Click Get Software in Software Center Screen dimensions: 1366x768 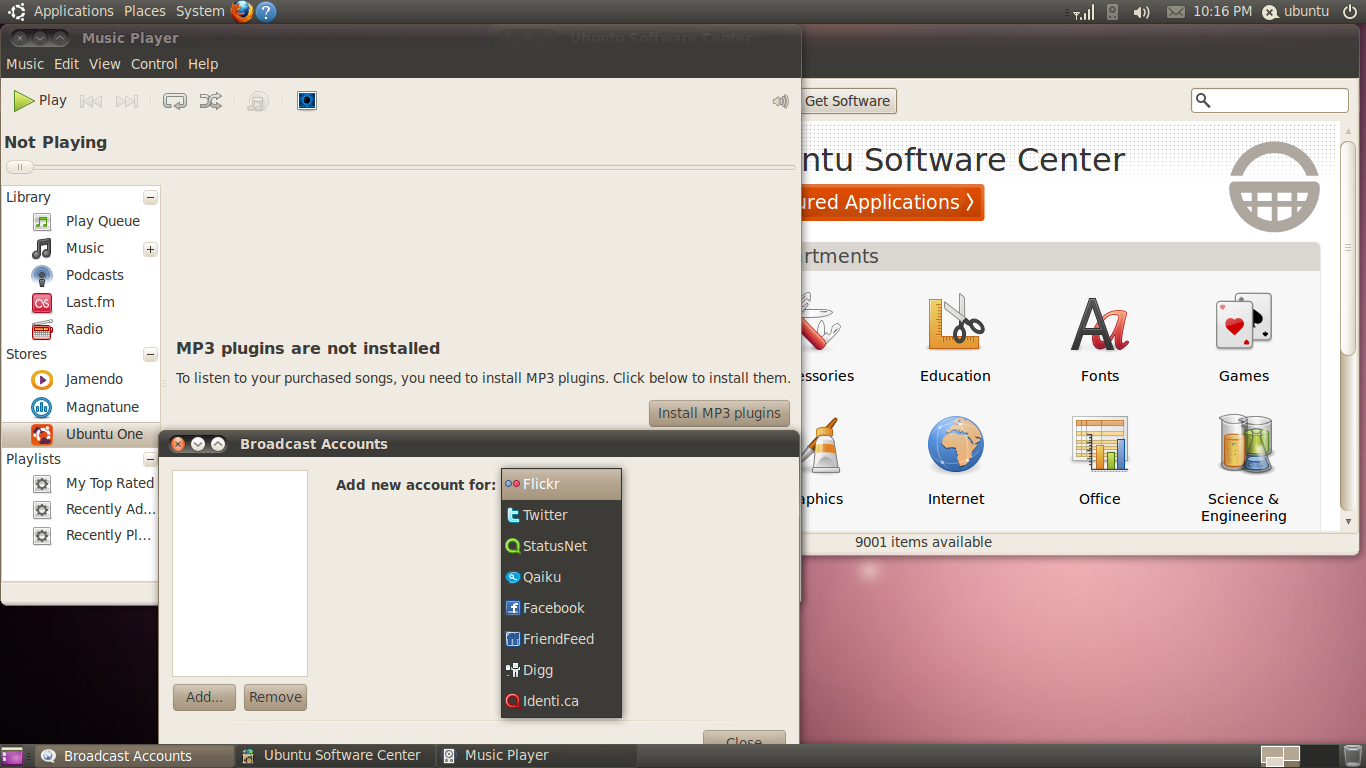[x=847, y=101]
